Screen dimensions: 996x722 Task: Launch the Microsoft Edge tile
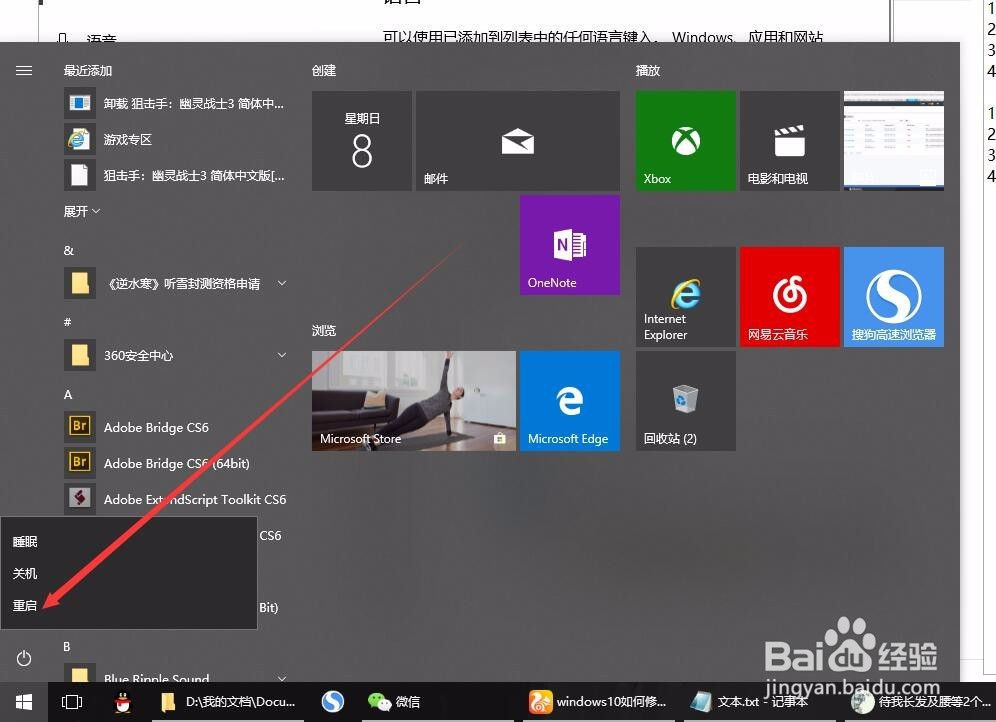[x=570, y=401]
